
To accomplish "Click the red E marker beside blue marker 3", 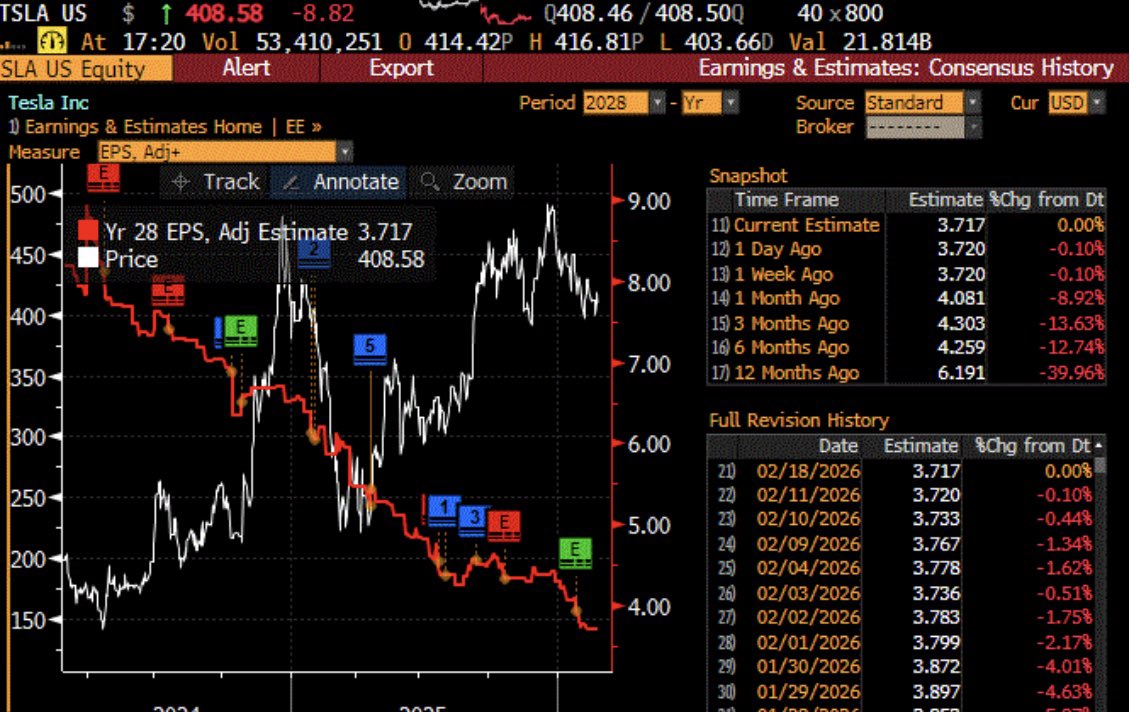I will coord(504,525).
